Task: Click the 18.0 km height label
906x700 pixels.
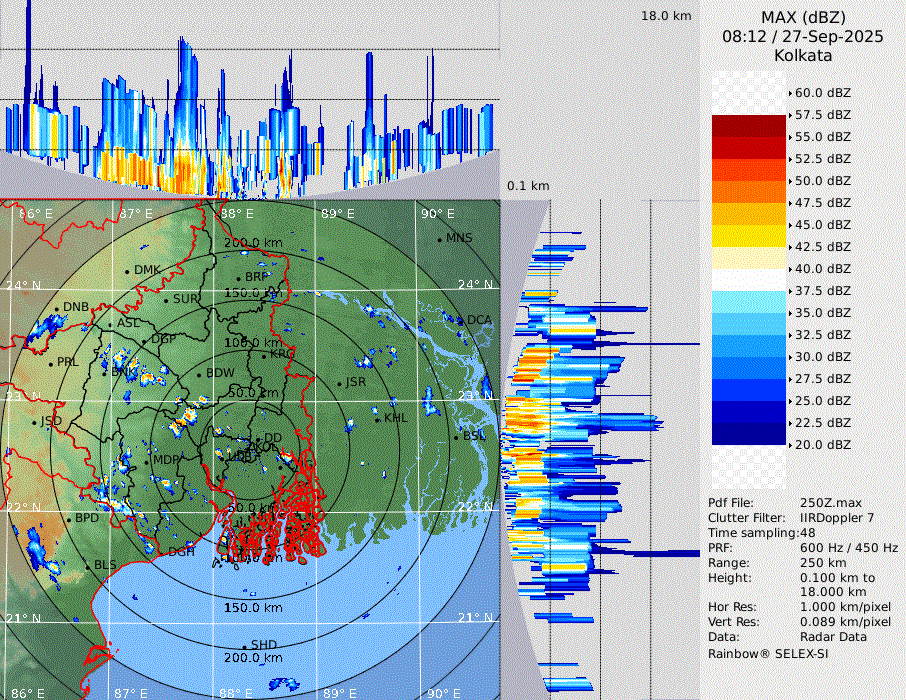Action: 666,16
